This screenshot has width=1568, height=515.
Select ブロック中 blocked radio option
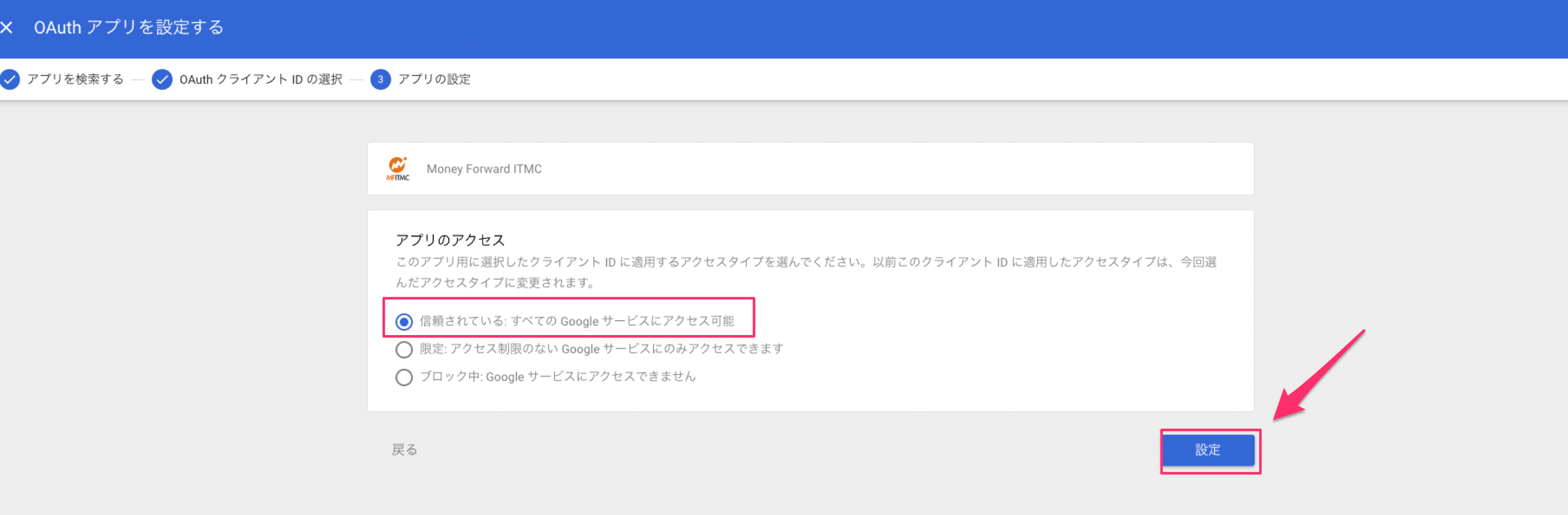(x=404, y=377)
